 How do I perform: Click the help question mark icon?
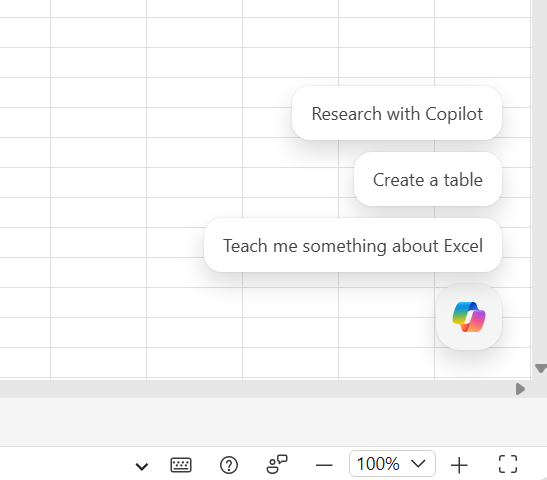[x=229, y=465]
